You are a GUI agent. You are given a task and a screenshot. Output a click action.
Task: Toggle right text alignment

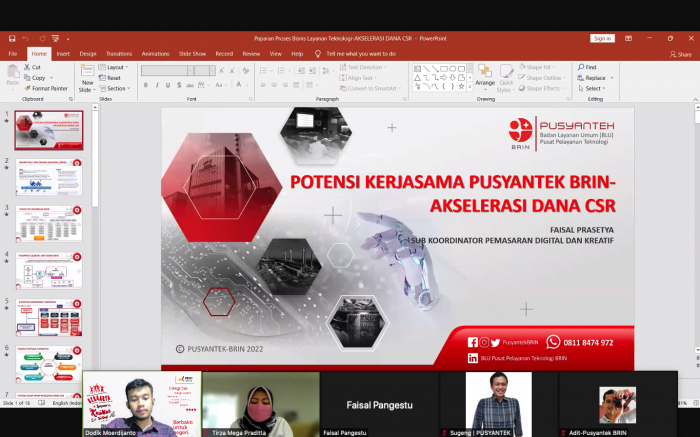(285, 85)
